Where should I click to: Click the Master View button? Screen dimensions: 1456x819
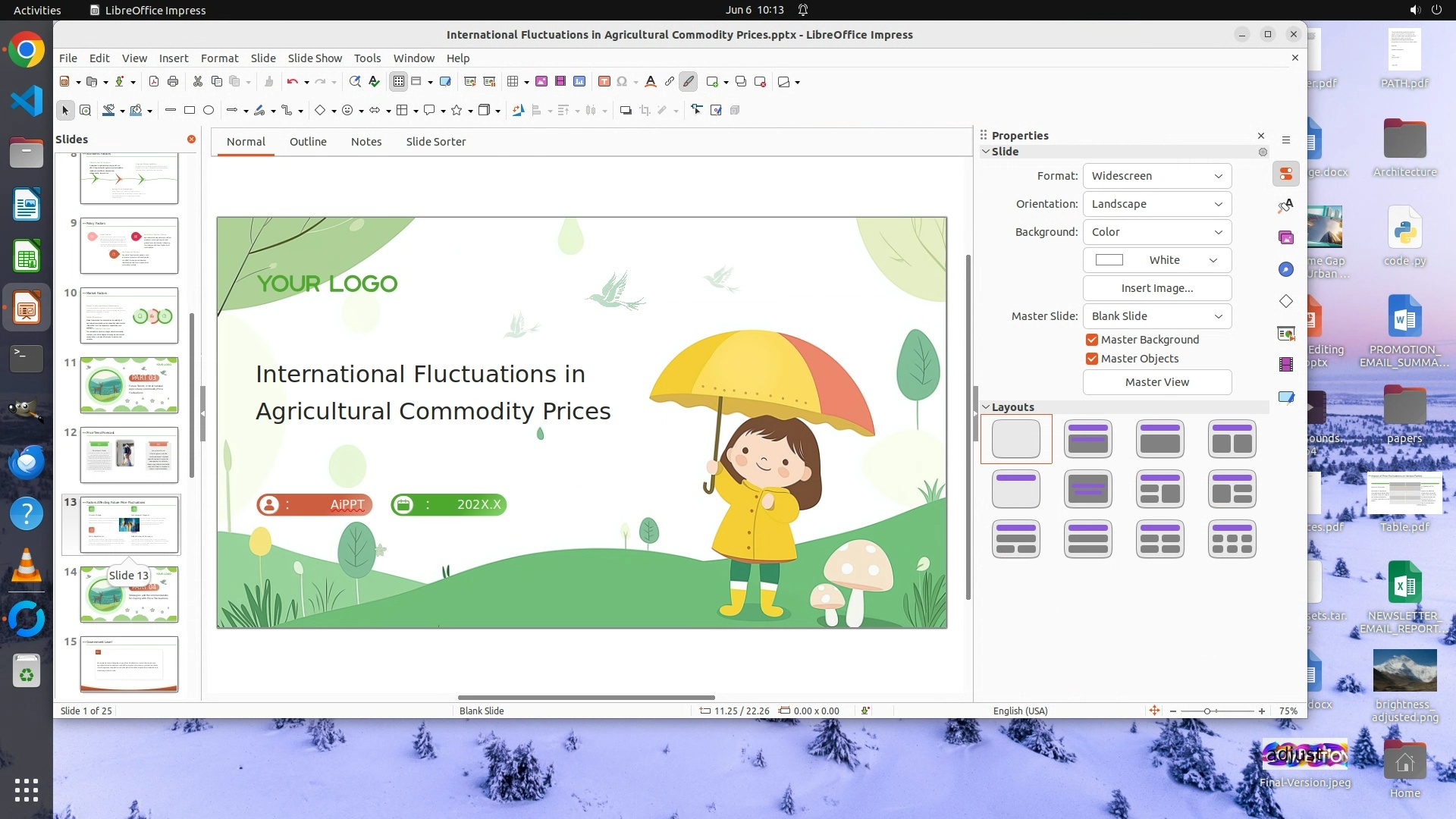(1156, 382)
